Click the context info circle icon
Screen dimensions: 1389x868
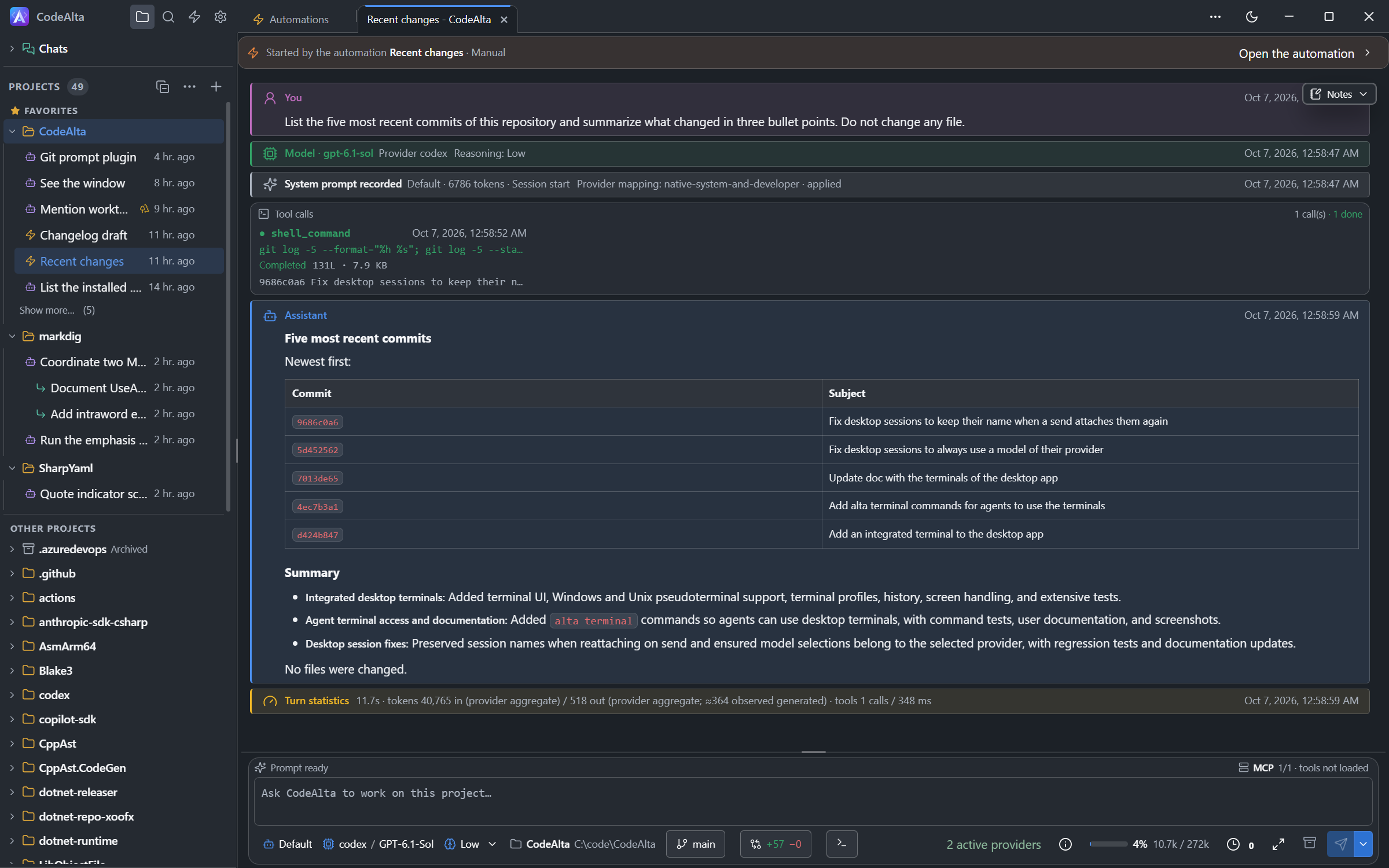point(1065,844)
